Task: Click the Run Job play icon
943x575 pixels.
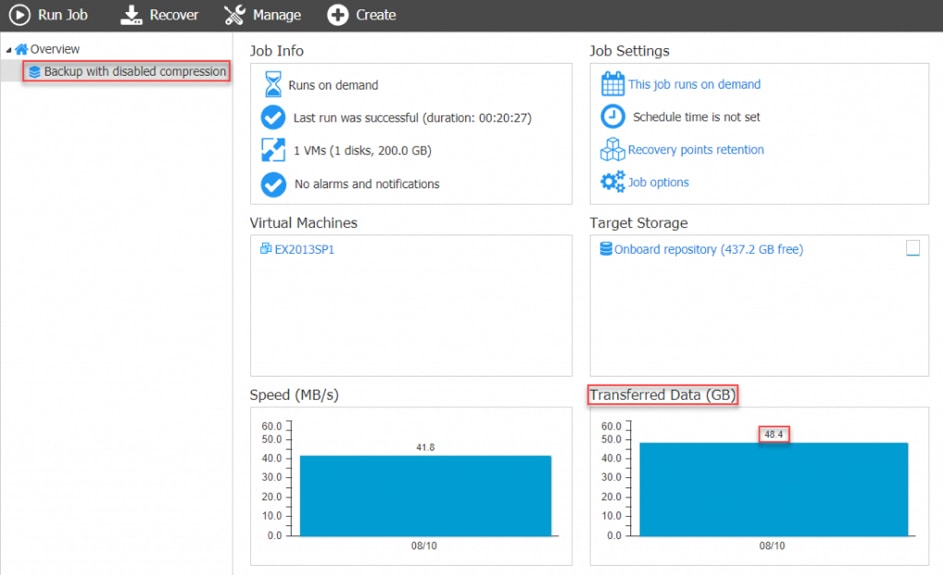Action: pos(20,15)
